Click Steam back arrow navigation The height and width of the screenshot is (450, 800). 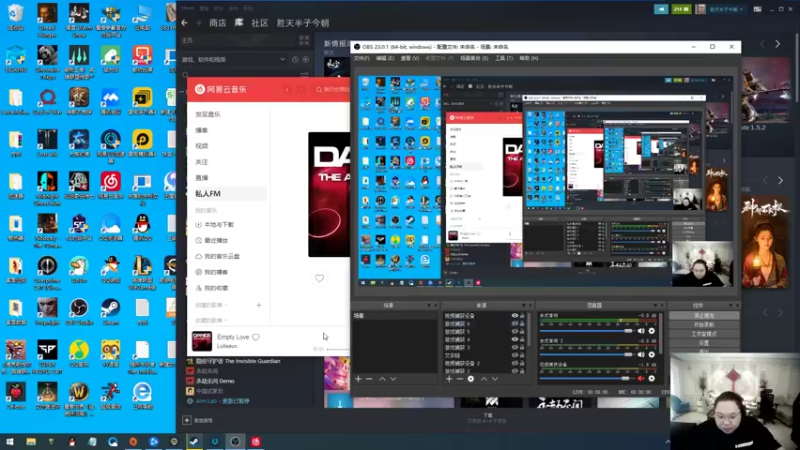tap(185, 23)
